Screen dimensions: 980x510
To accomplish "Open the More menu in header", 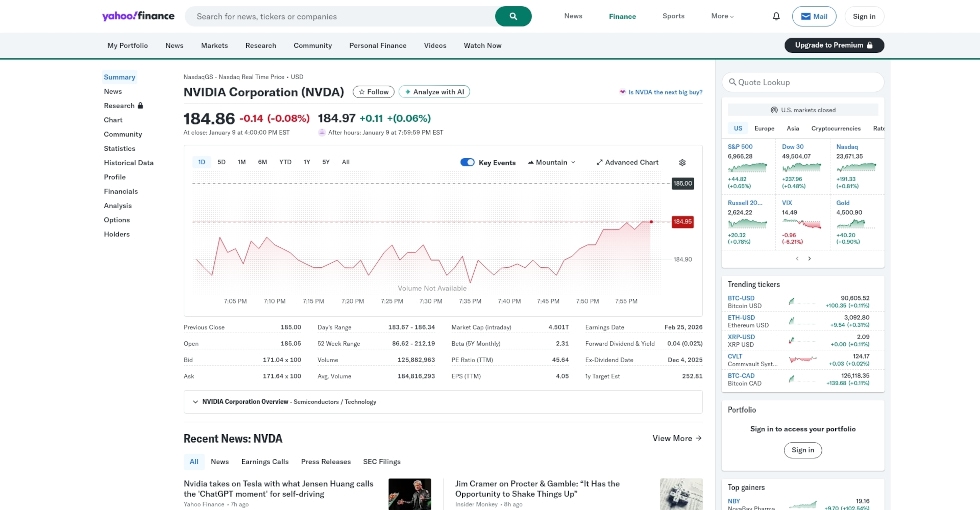I will click(x=722, y=16).
